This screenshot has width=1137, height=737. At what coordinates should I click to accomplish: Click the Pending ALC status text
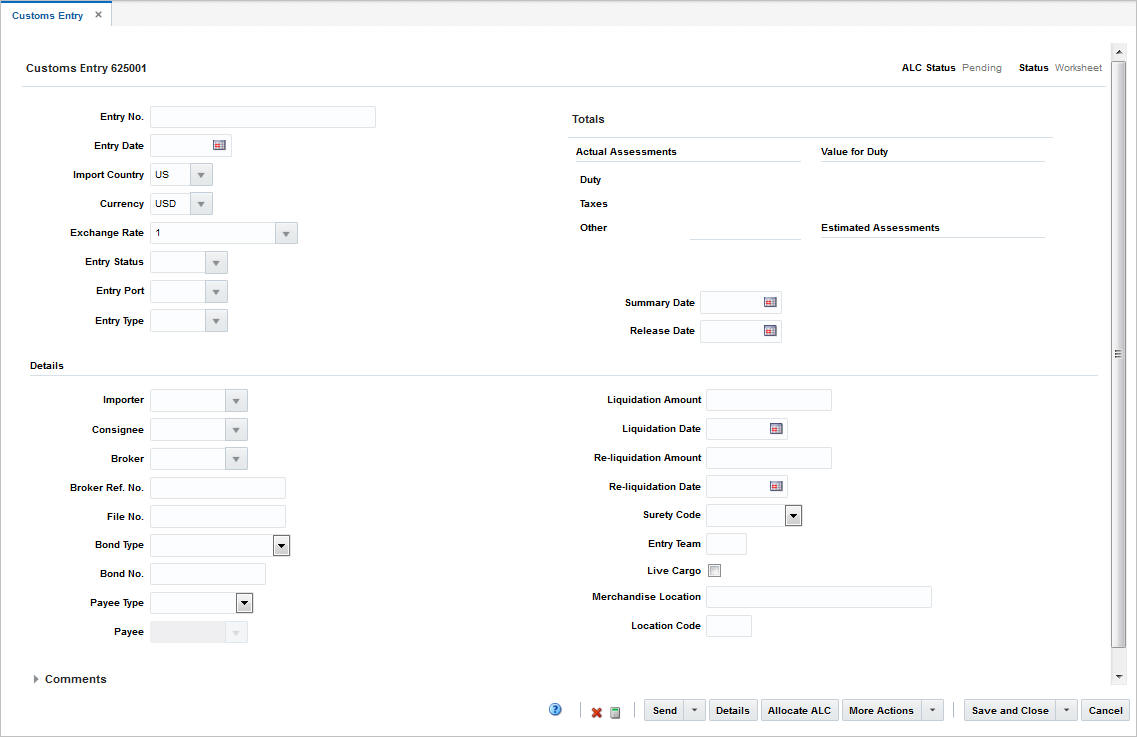click(982, 67)
